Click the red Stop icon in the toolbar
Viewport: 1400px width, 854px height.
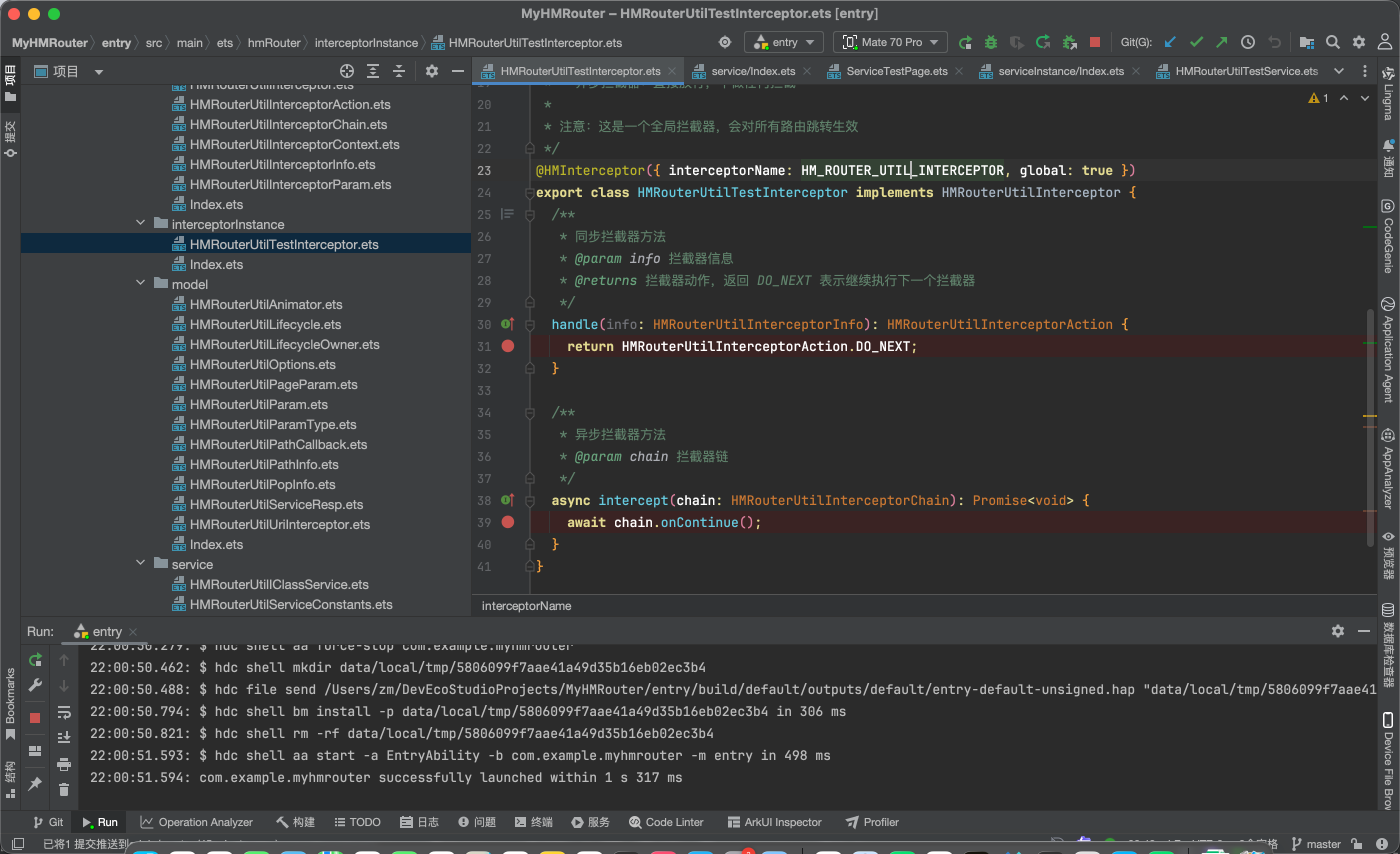click(1095, 42)
